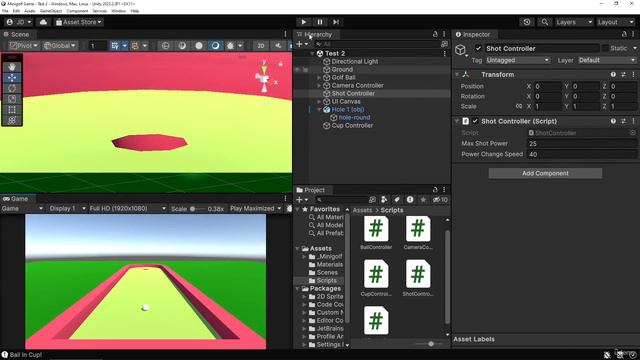Select the CameraController script asset
The image size is (640, 360).
[x=418, y=233]
